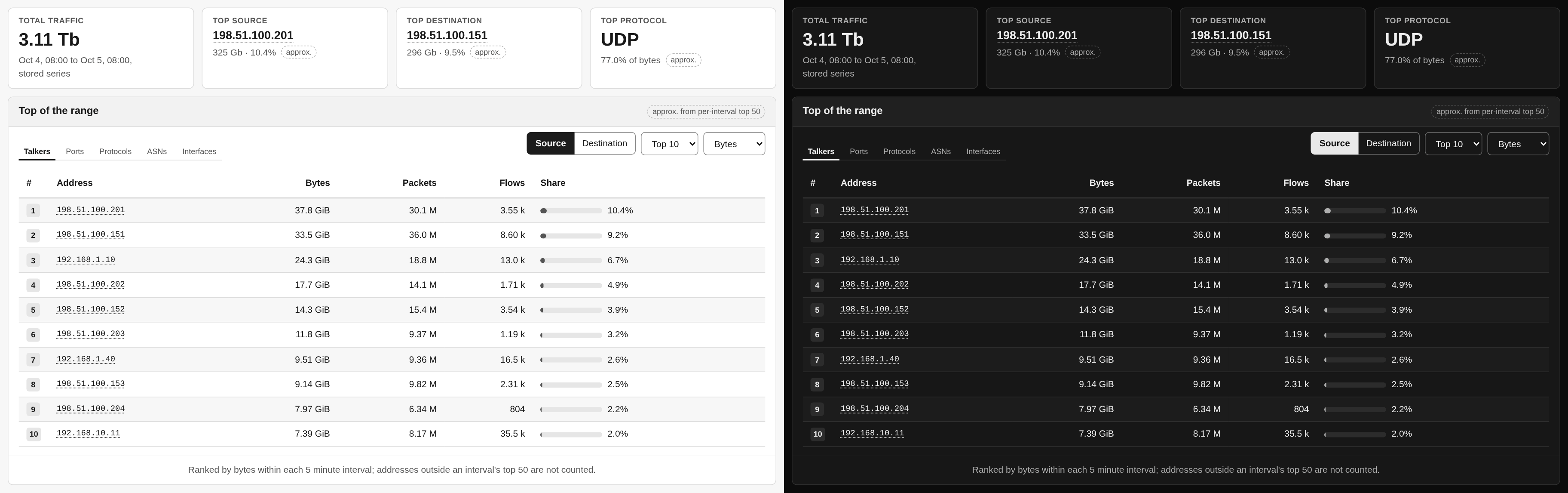Click address 198.51.100.202 in light table
1568x493 pixels.
pos(91,284)
